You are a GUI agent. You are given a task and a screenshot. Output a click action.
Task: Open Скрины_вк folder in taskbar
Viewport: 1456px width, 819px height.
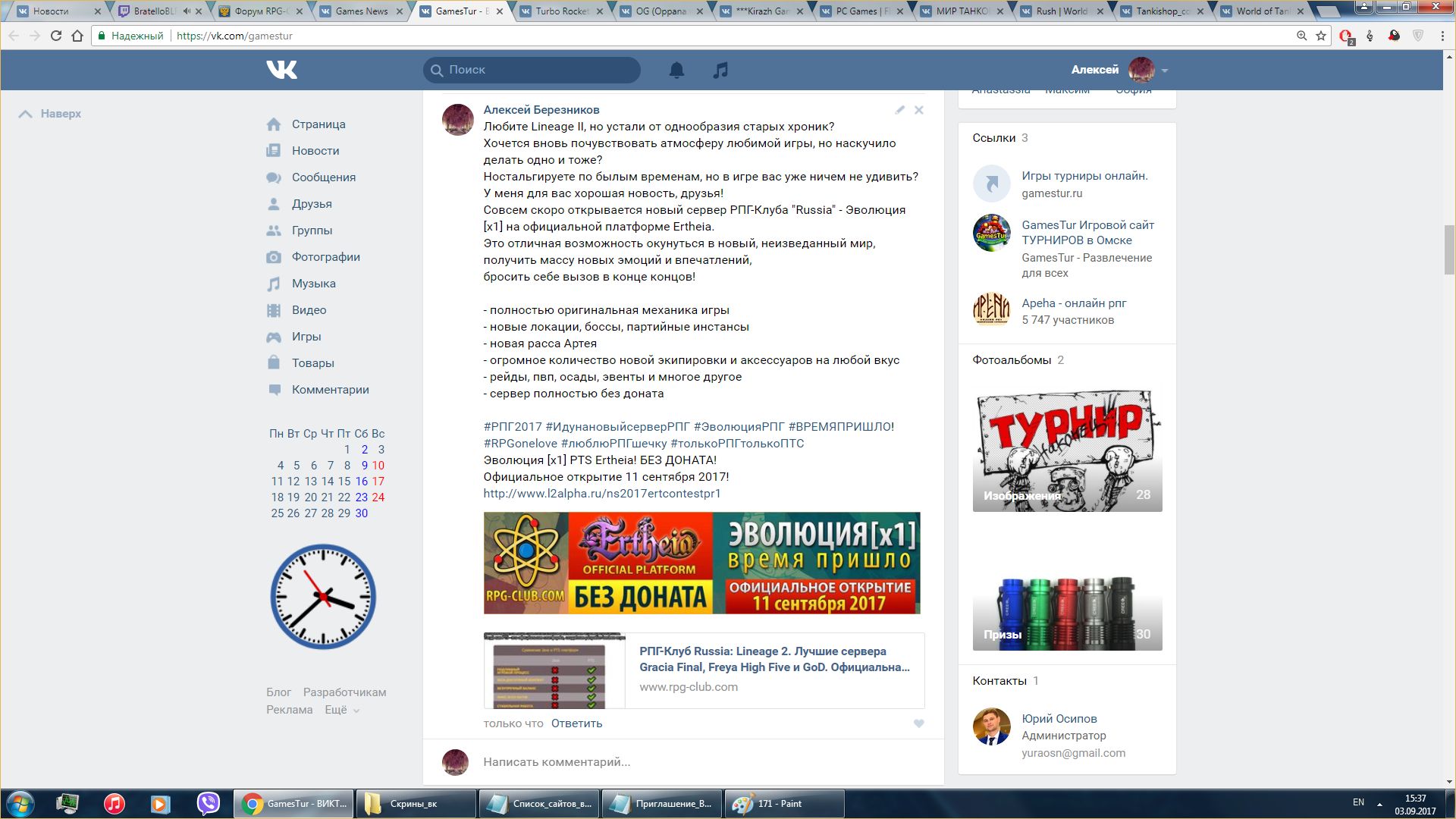tap(416, 804)
